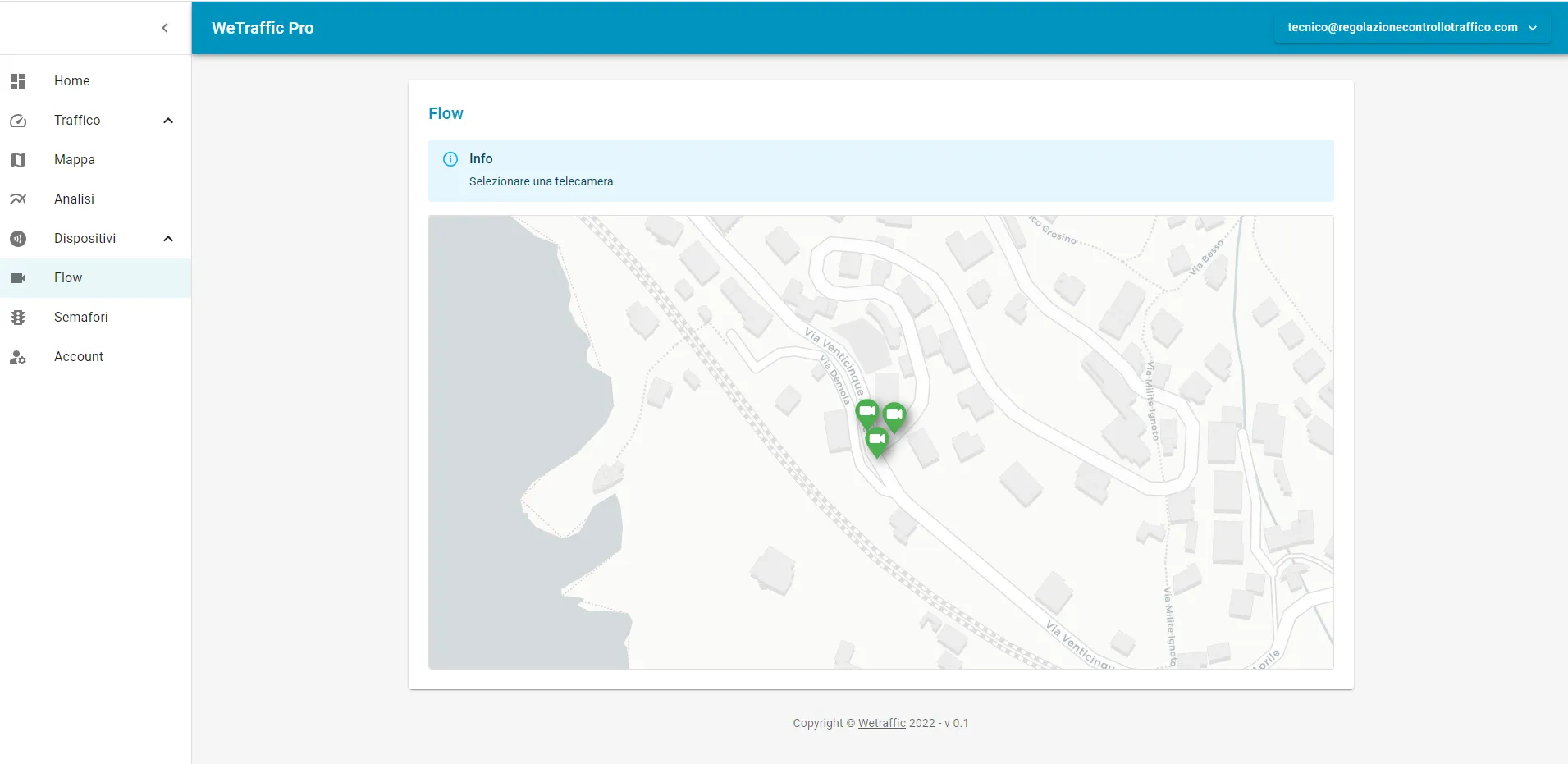Image resolution: width=1568 pixels, height=764 pixels.
Task: Select the Home dashboard icon
Action: [x=18, y=80]
